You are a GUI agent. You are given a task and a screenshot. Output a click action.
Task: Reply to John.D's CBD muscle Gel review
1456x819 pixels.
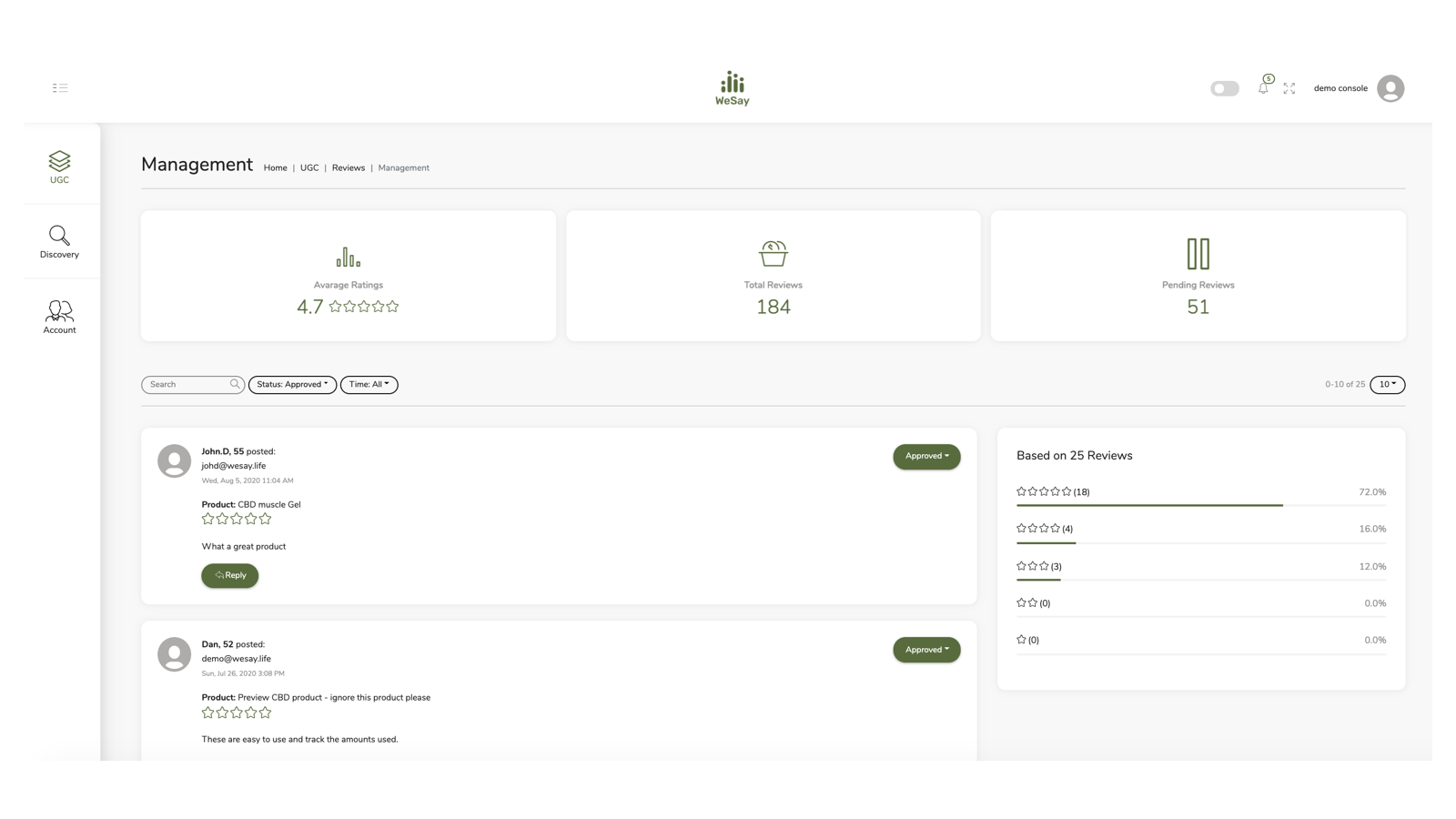coord(229,575)
